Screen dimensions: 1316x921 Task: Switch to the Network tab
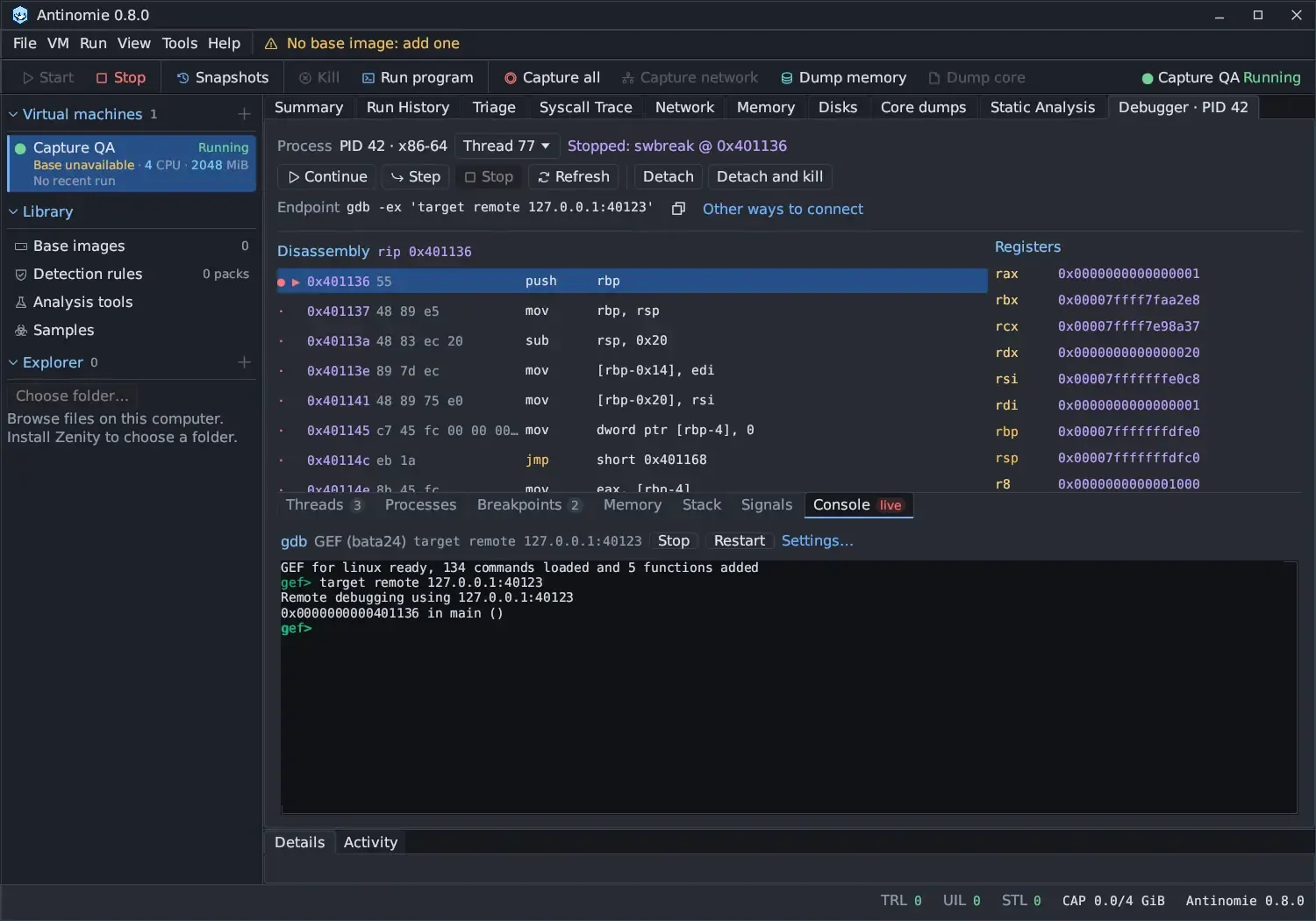coord(684,107)
